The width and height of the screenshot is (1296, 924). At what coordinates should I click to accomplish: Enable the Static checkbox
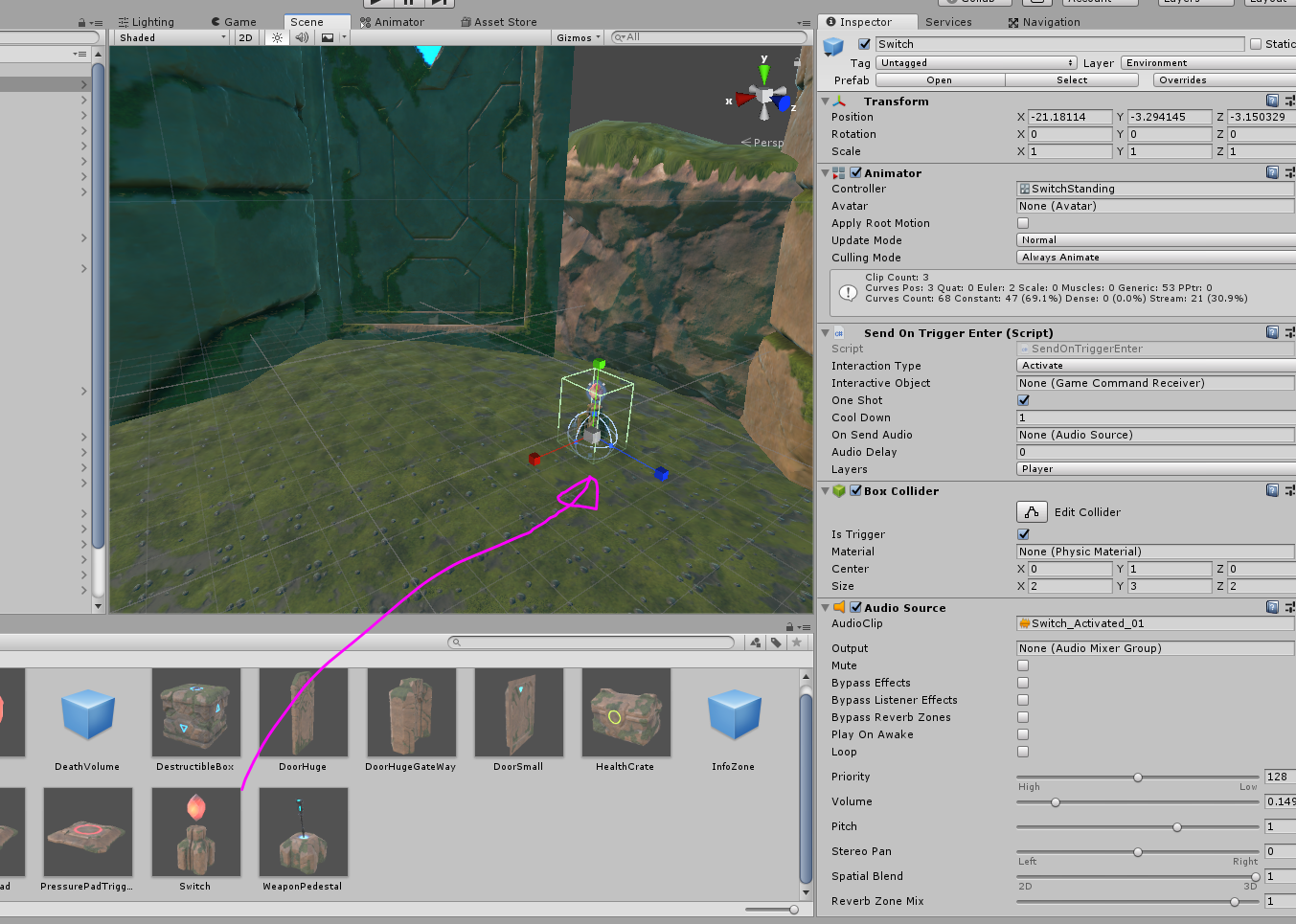click(x=1256, y=44)
